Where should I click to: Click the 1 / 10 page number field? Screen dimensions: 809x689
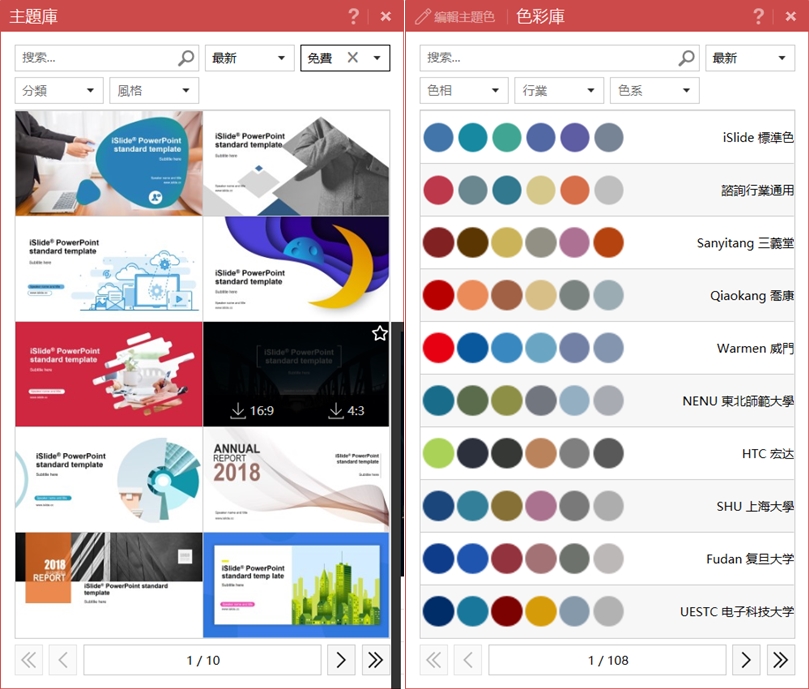[202, 660]
